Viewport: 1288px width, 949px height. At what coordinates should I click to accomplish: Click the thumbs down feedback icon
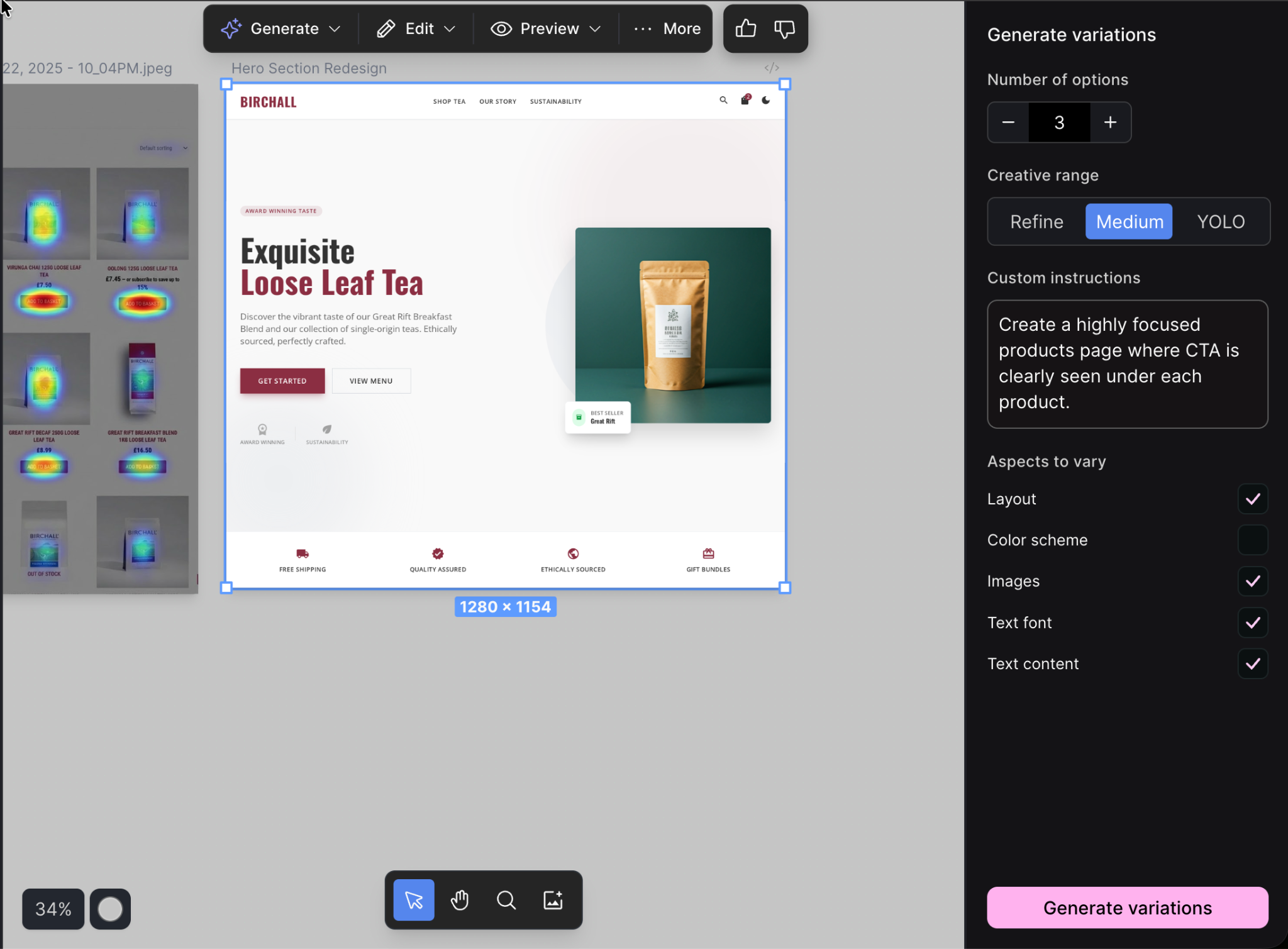coord(784,28)
